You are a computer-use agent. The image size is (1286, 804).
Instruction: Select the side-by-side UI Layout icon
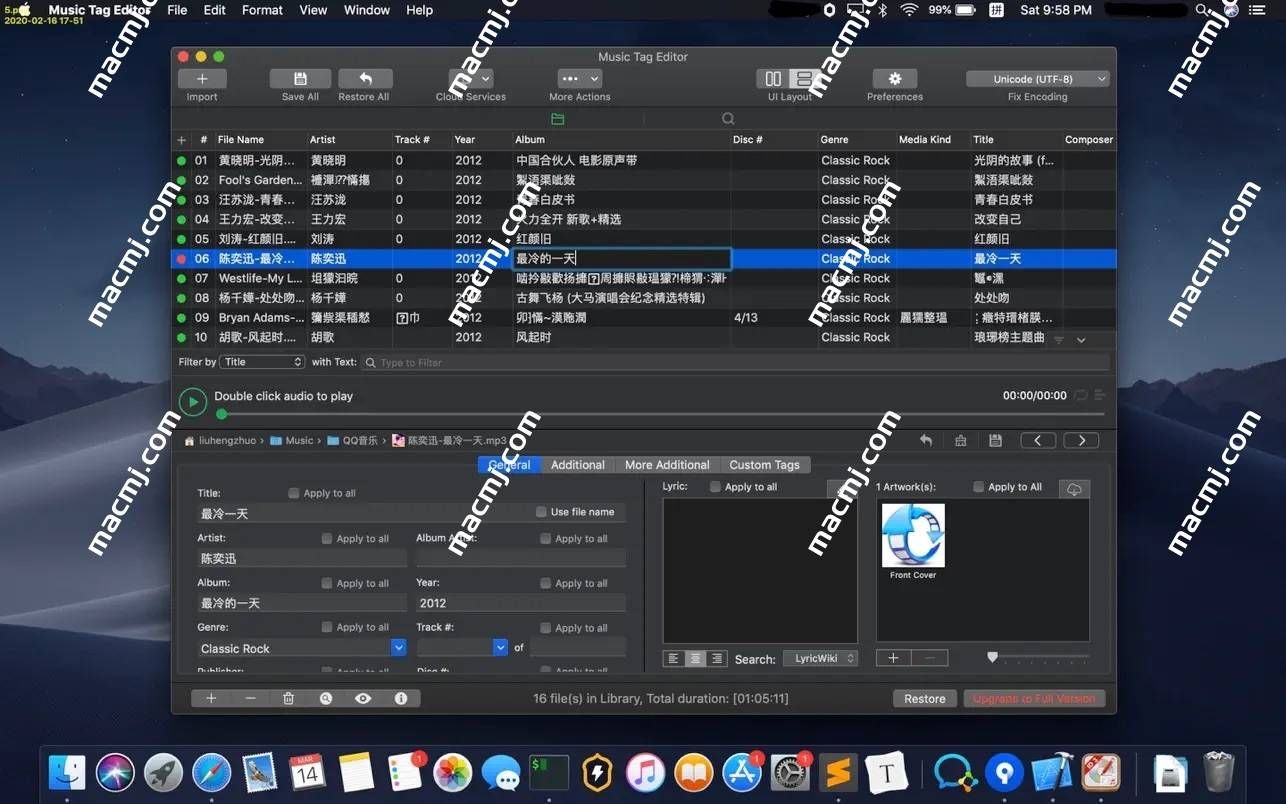coord(773,79)
